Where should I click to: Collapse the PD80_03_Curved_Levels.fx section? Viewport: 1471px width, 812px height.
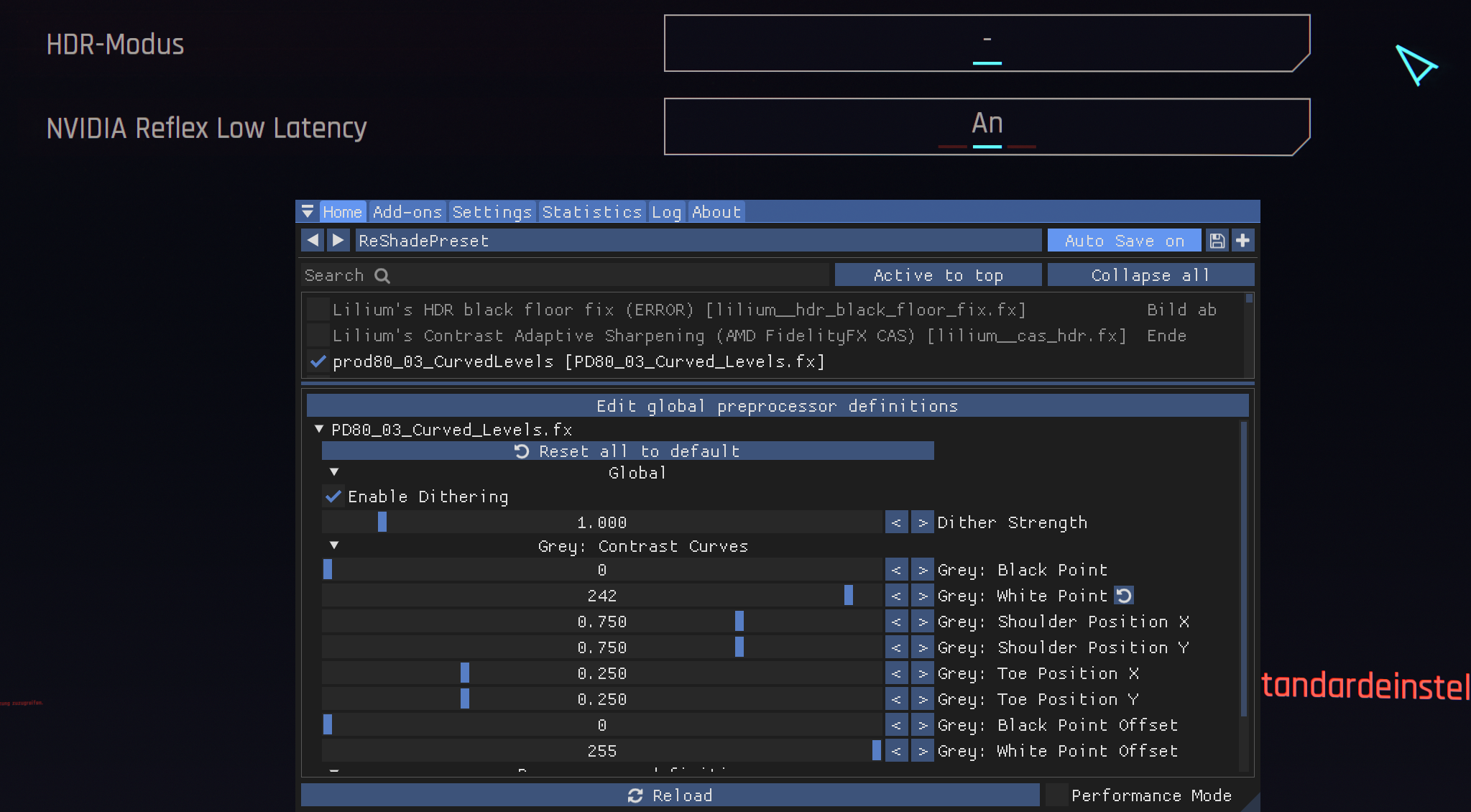[x=319, y=428]
